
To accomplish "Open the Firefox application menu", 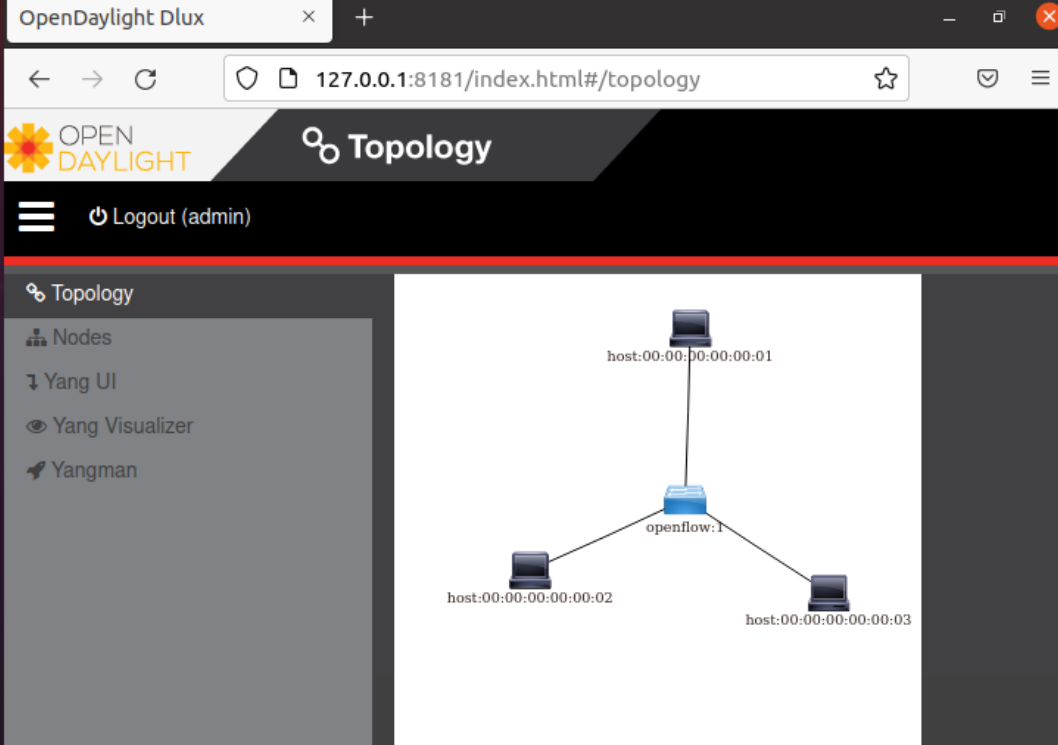I will [x=1040, y=78].
